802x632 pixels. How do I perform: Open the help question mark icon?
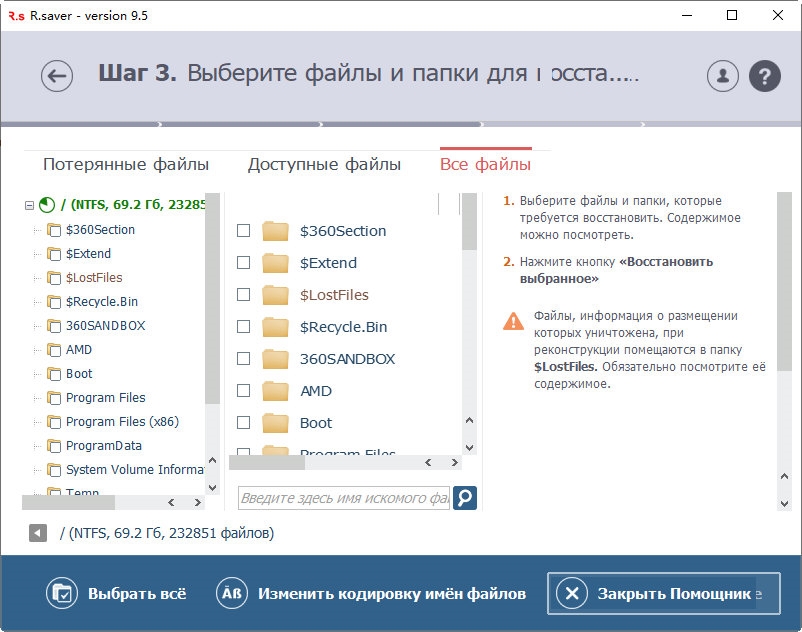764,76
